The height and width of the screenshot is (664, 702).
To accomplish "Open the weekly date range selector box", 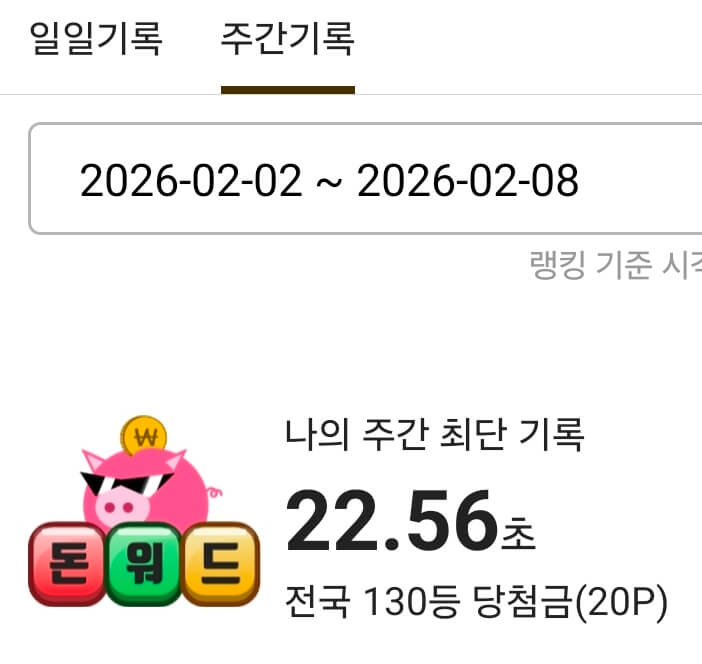I will 365,178.
